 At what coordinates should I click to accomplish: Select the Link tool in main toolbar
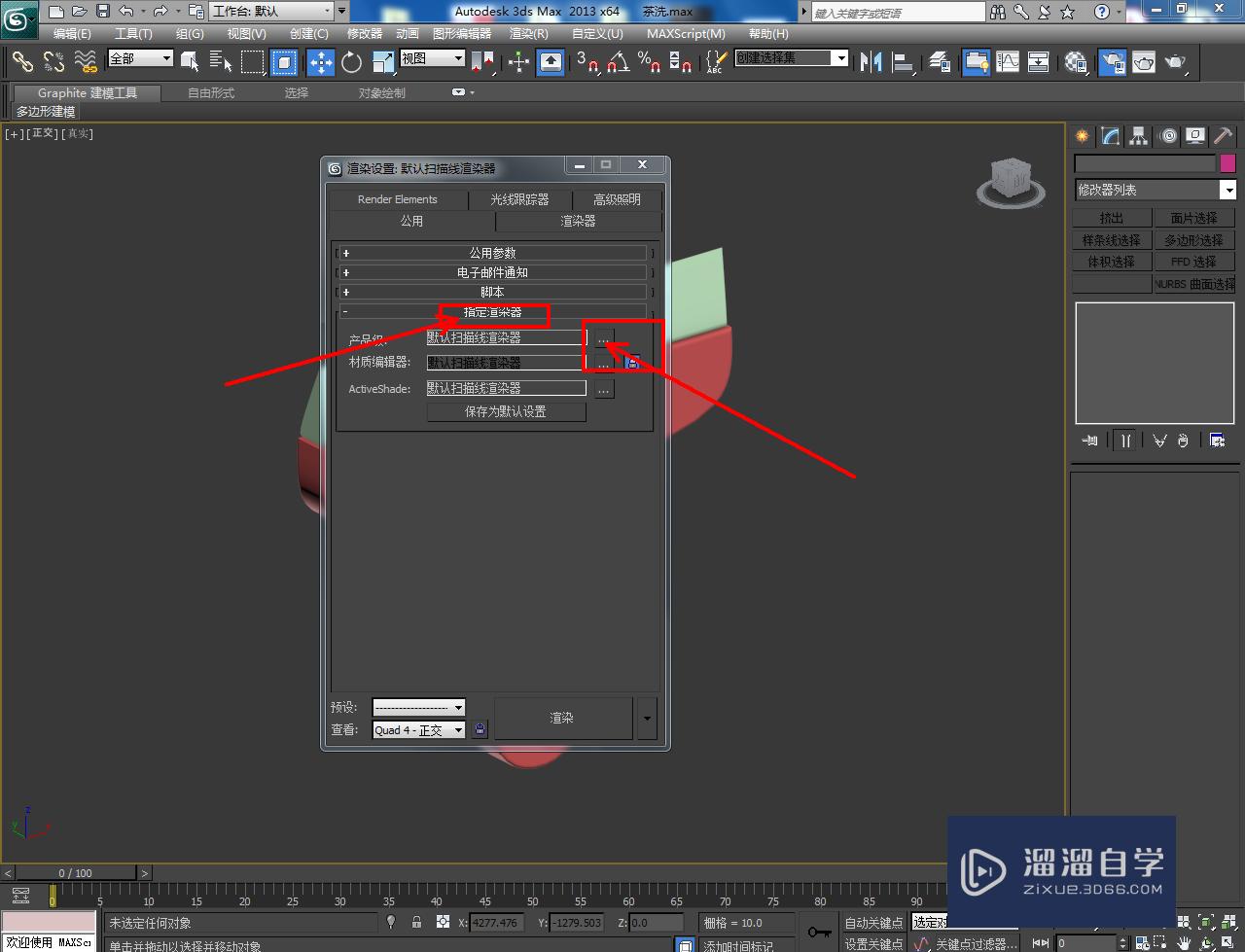coord(21,62)
